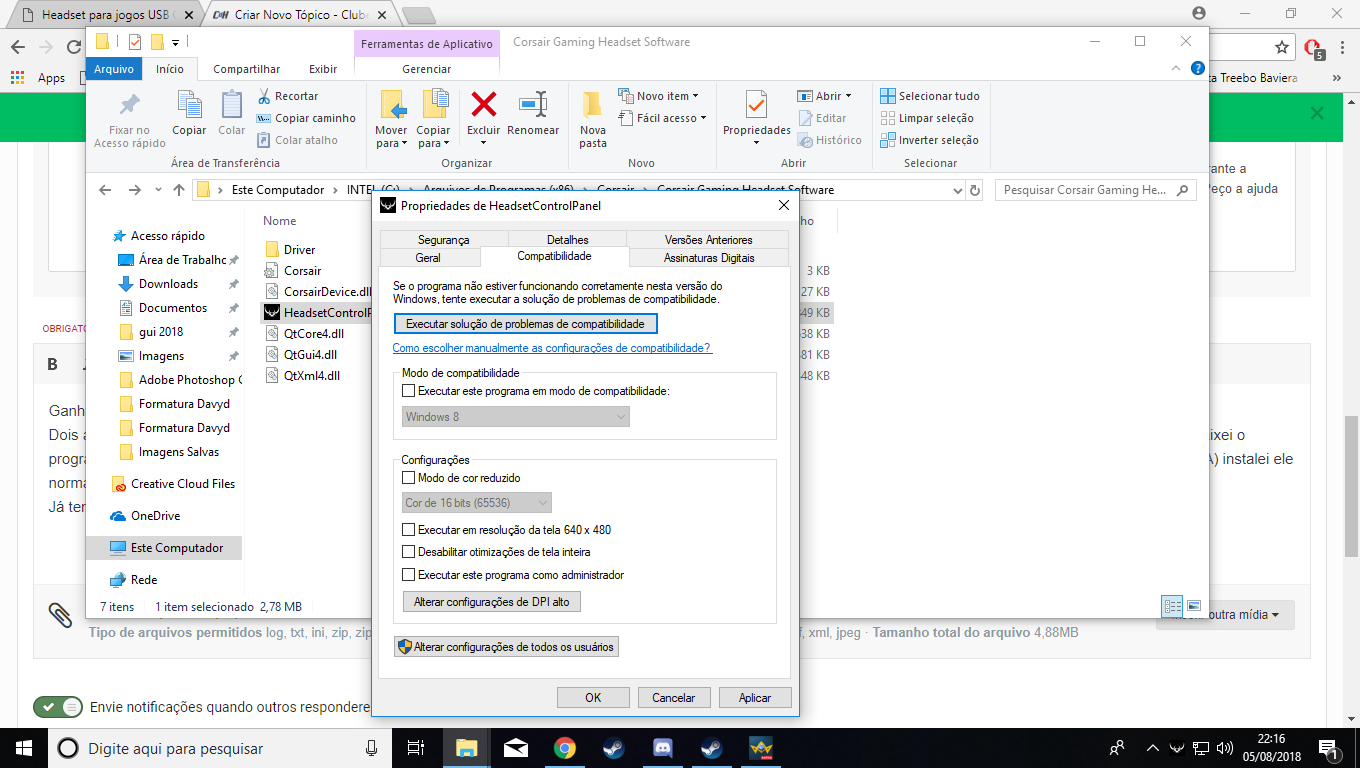The width and height of the screenshot is (1360, 768).
Task: Open the Novo item dropdown
Action: point(658,96)
